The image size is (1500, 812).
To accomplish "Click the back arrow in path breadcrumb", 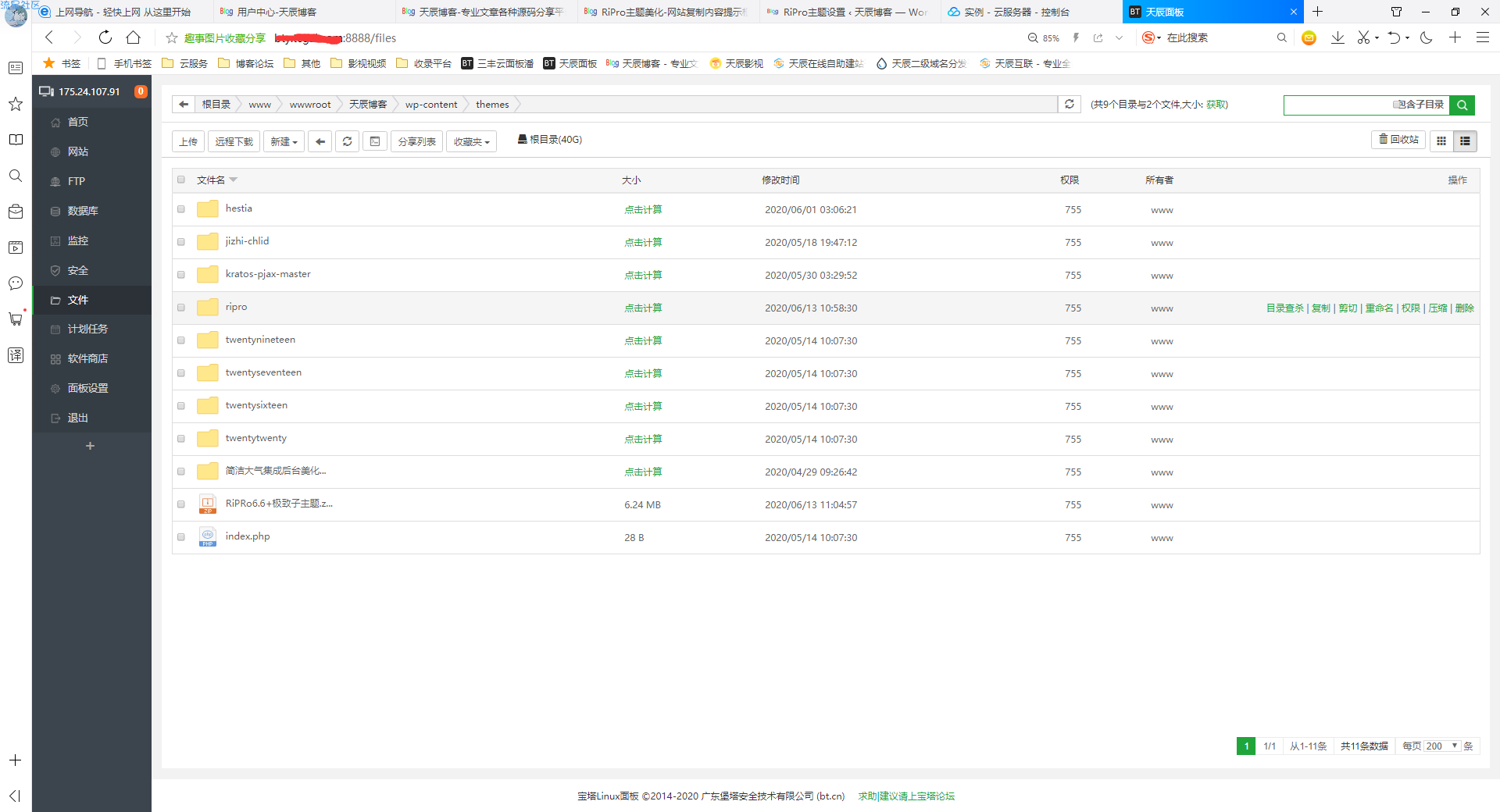I will click(x=184, y=104).
